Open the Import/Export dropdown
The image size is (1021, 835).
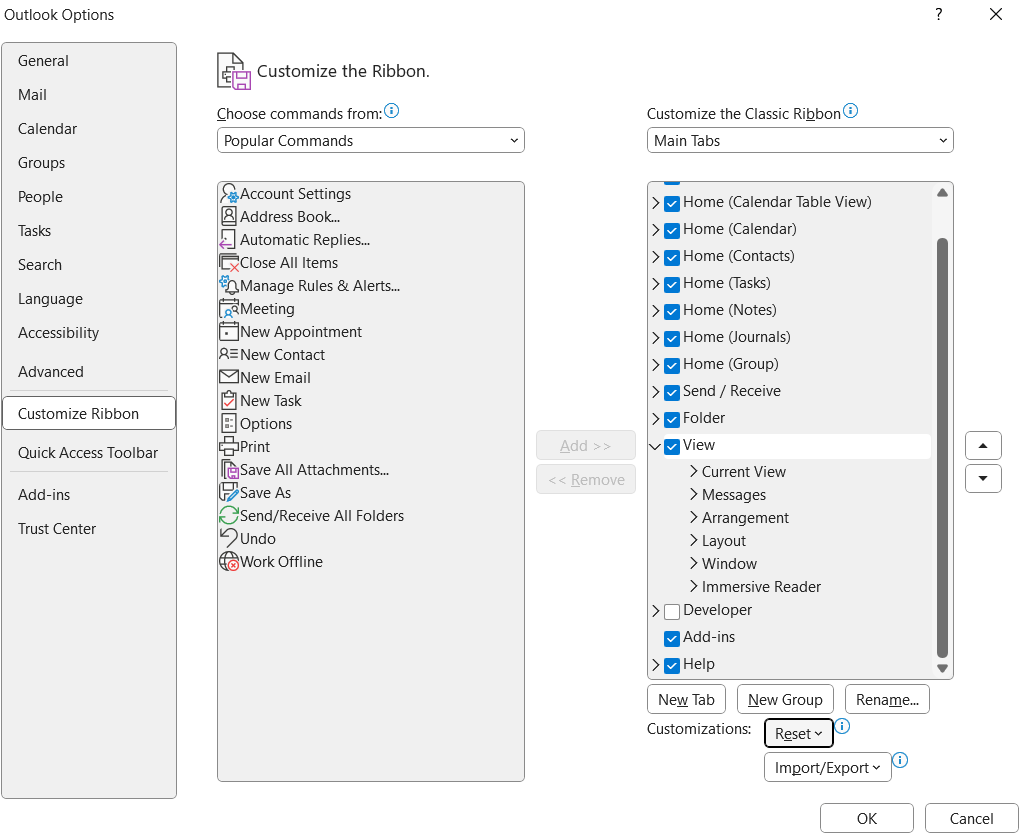[827, 767]
